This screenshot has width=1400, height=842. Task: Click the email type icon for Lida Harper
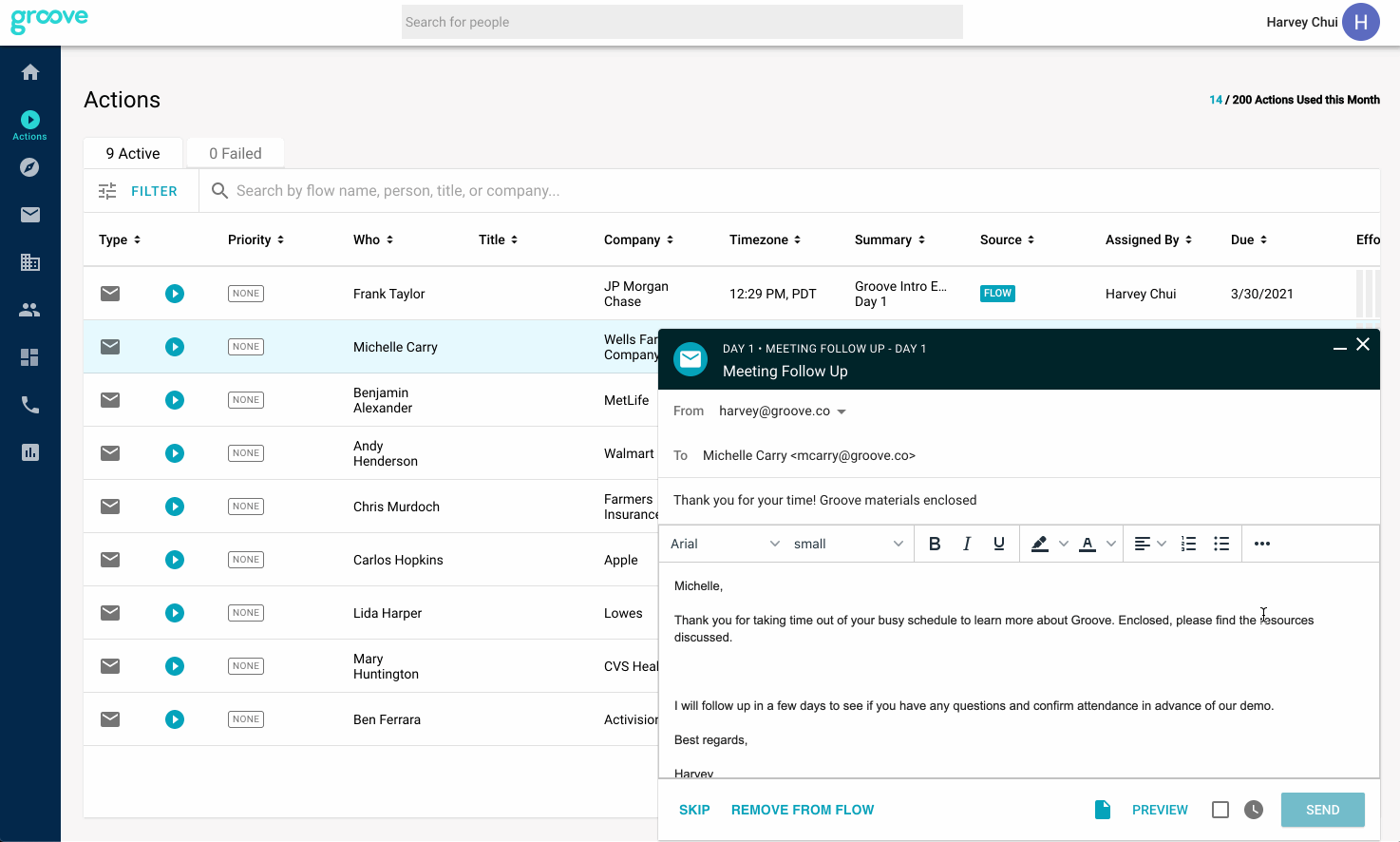(x=110, y=613)
